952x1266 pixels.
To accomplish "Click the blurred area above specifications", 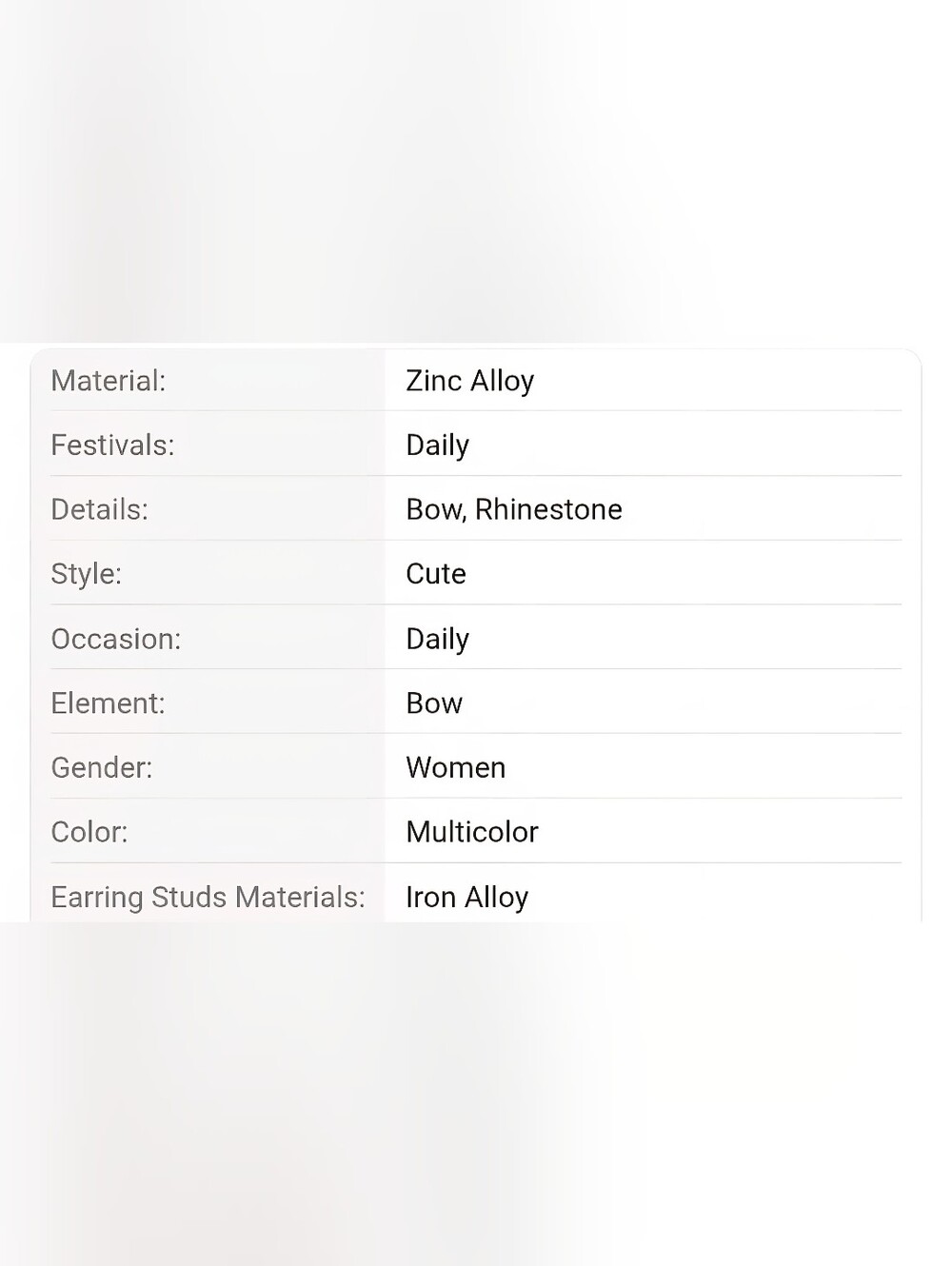I will (476, 171).
